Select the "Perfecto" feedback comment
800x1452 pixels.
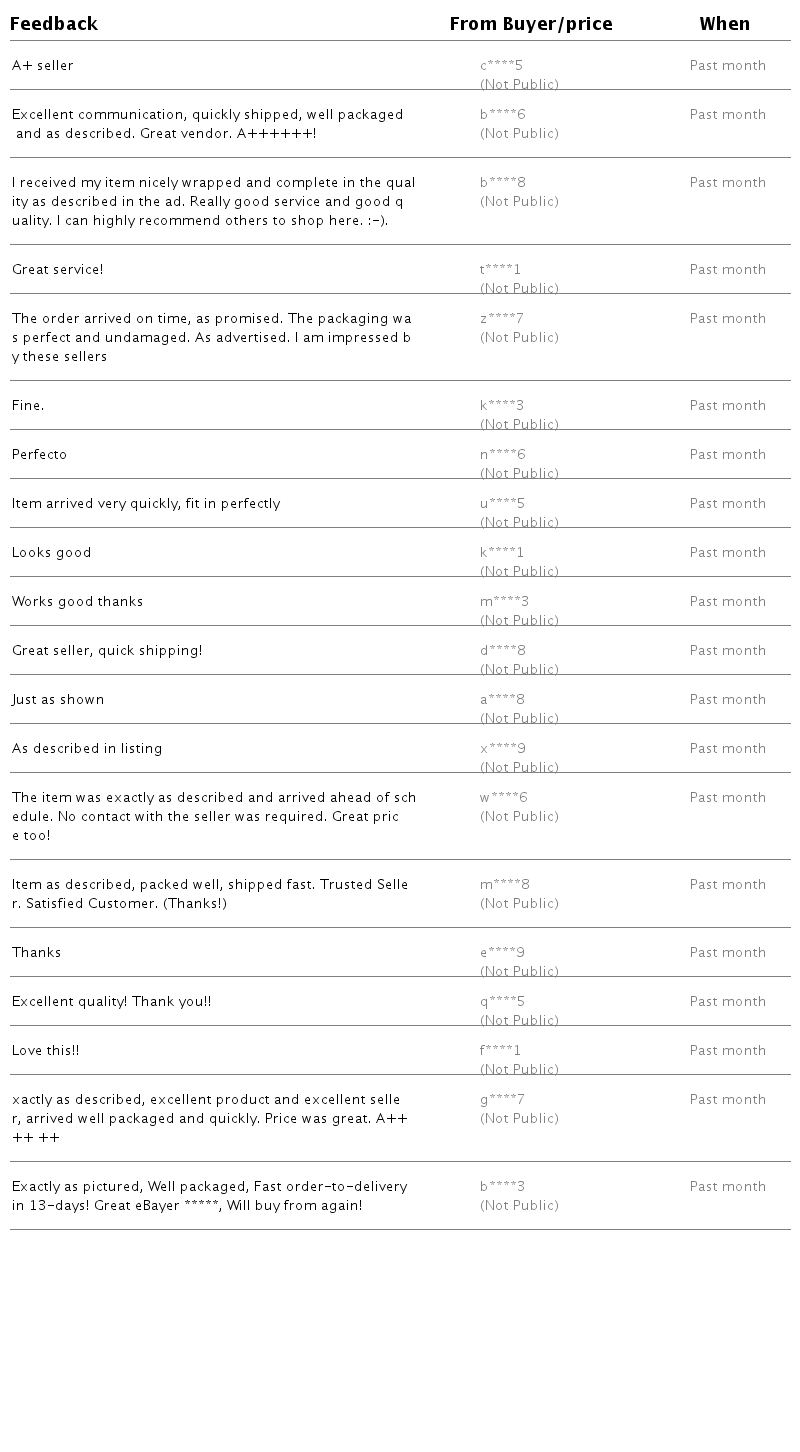(x=40, y=455)
